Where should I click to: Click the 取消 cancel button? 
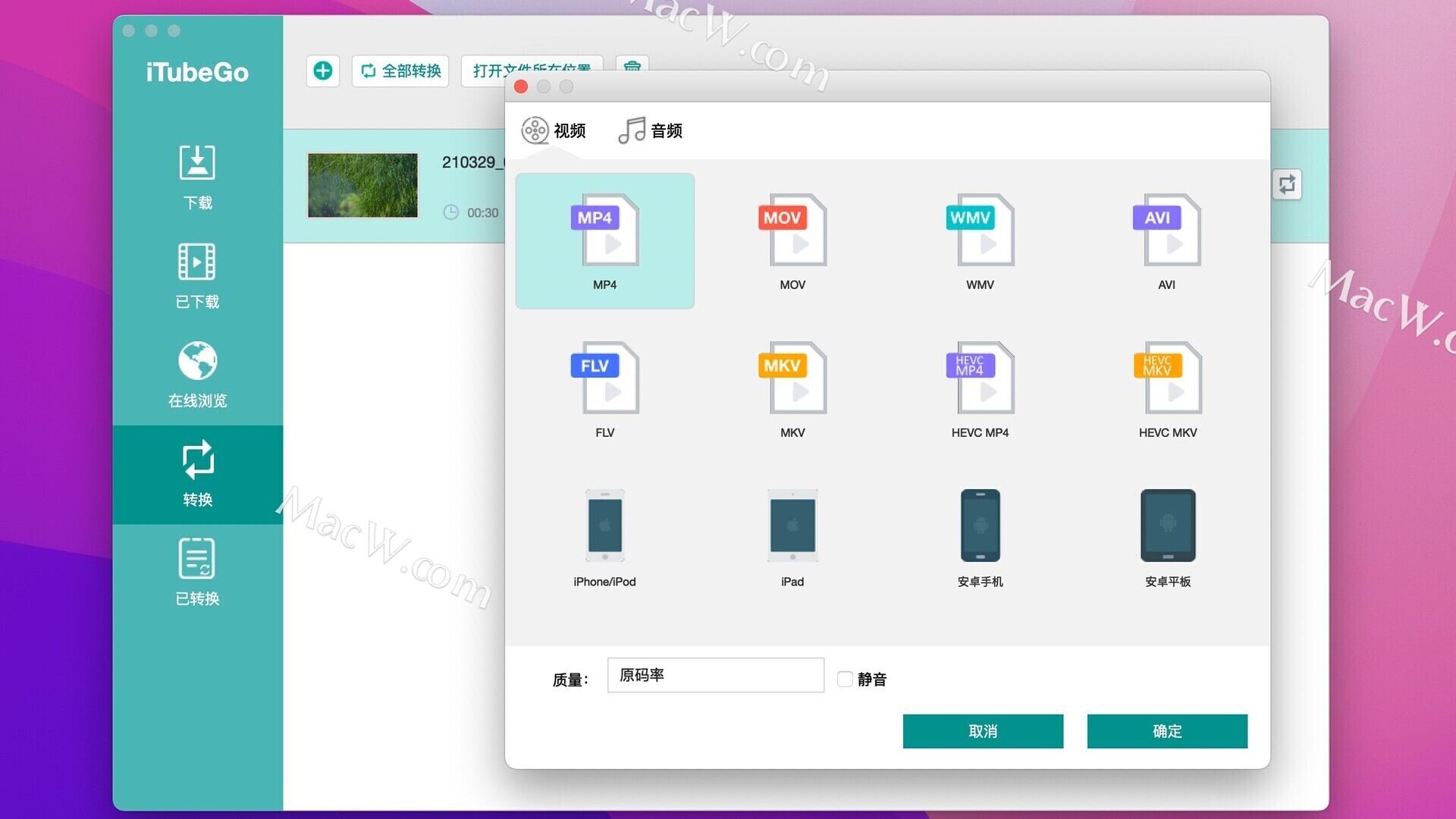(x=983, y=731)
